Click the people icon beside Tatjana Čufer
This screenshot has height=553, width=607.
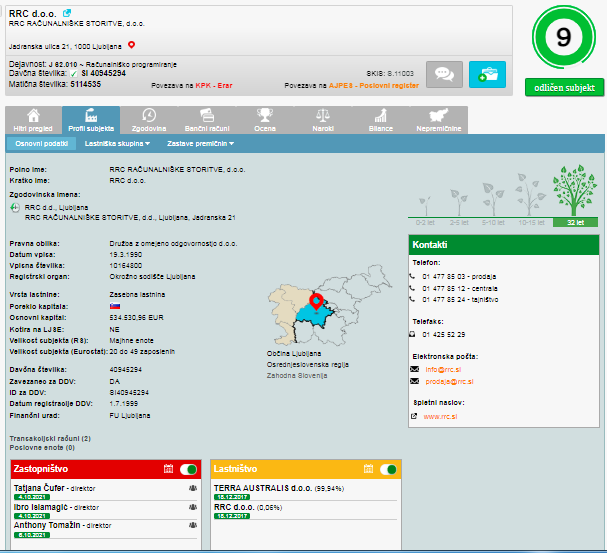tap(191, 489)
